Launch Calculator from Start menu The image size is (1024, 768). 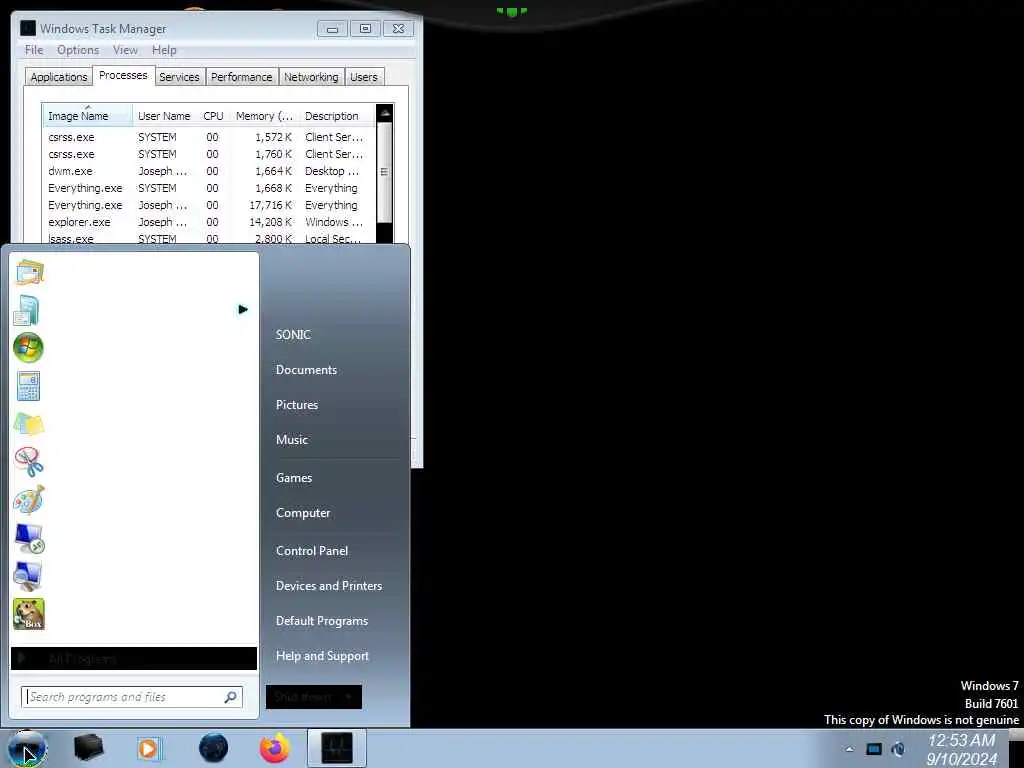28,386
